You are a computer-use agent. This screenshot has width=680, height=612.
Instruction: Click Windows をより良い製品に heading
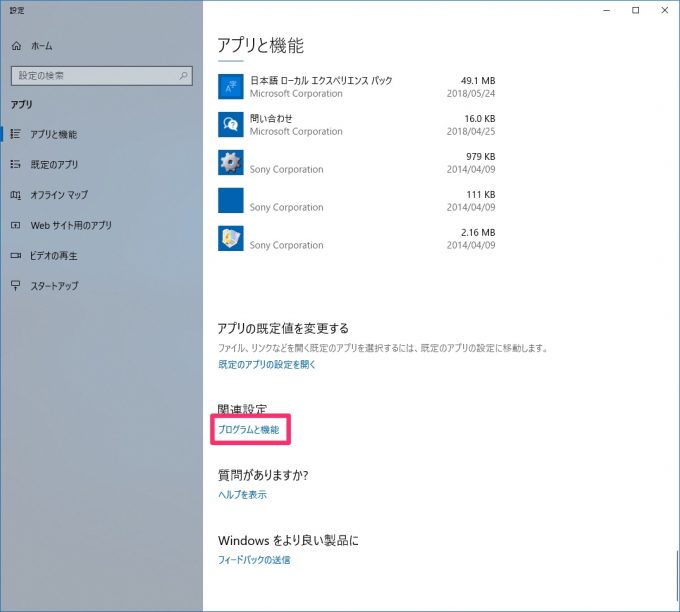288,540
